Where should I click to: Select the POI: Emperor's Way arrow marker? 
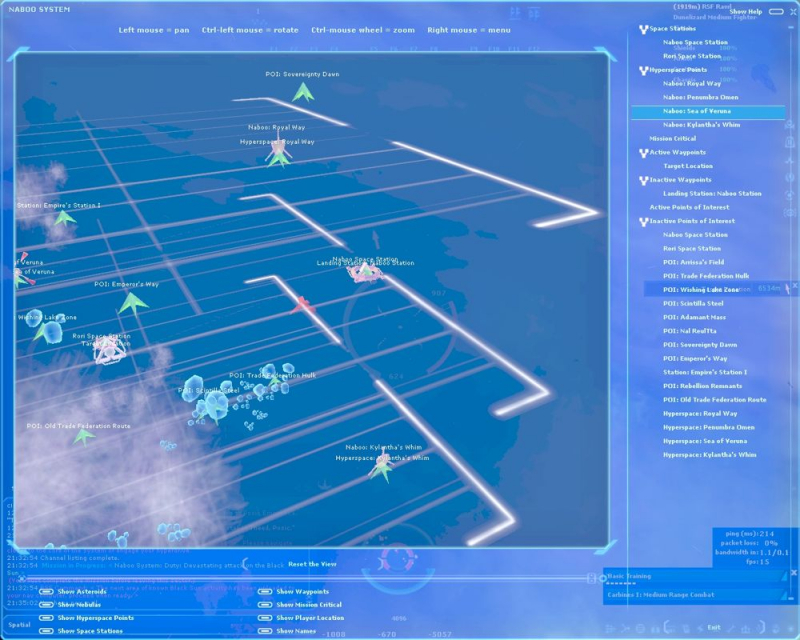pos(132,303)
